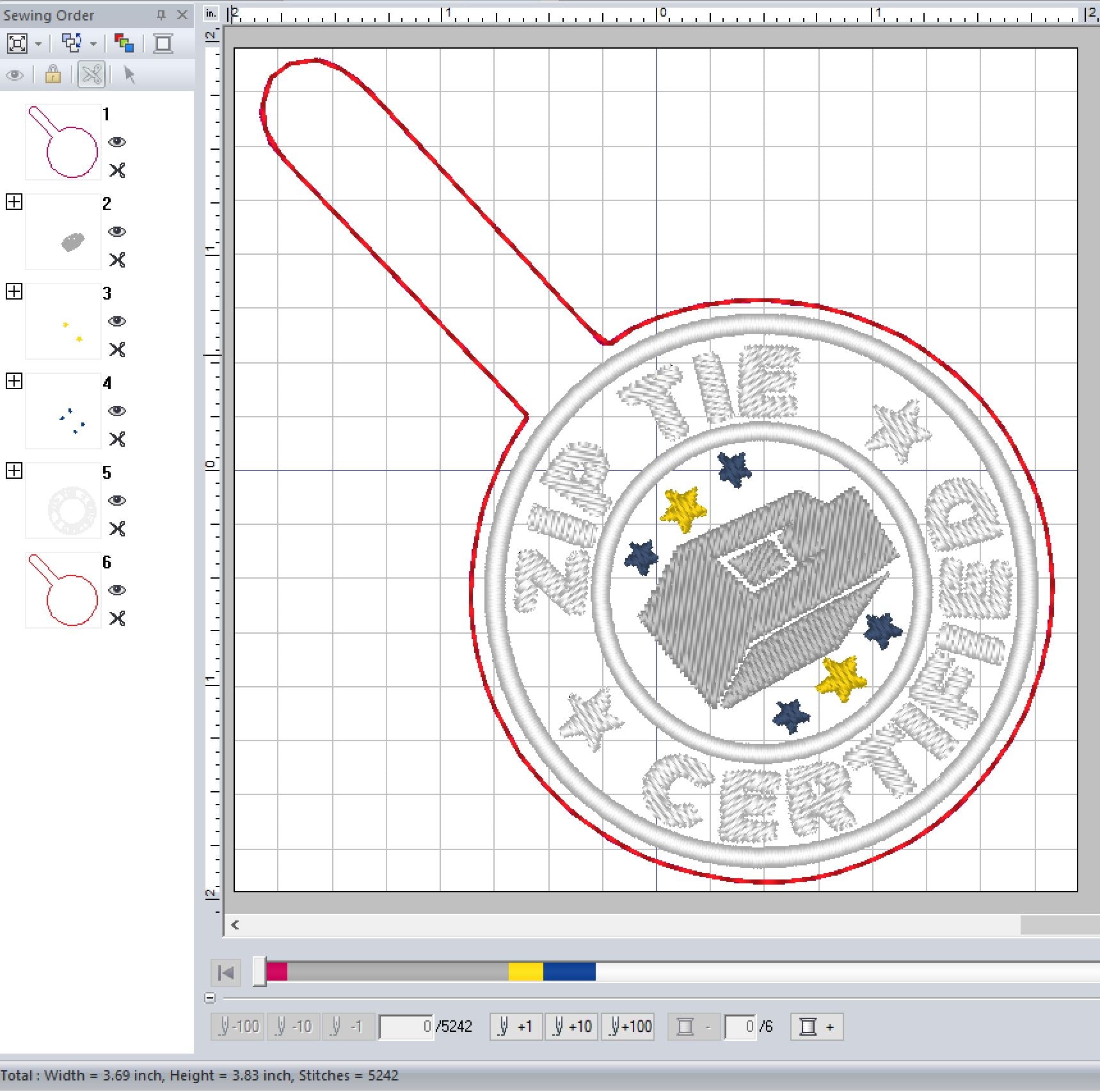The height and width of the screenshot is (1092, 1100).
Task: Click the zoom-to-fit frame icon in Sewing Order
Action: click(x=17, y=44)
